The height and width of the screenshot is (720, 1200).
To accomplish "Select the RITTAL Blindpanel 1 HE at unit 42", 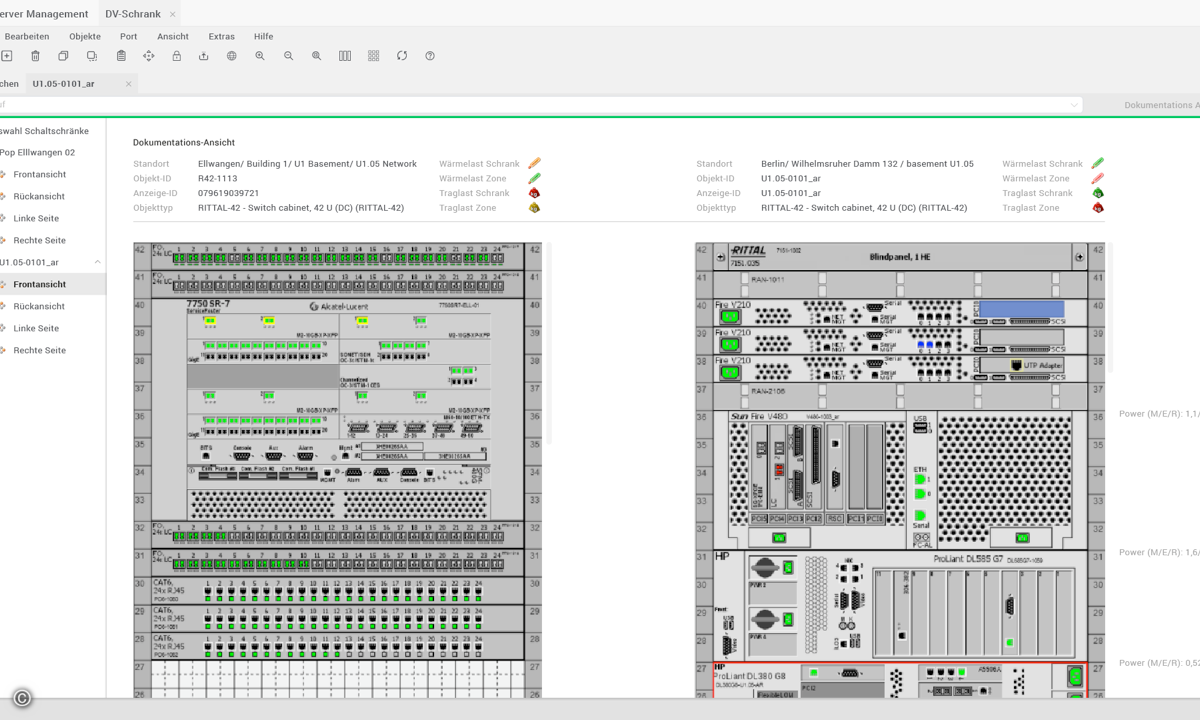I will tap(899, 257).
